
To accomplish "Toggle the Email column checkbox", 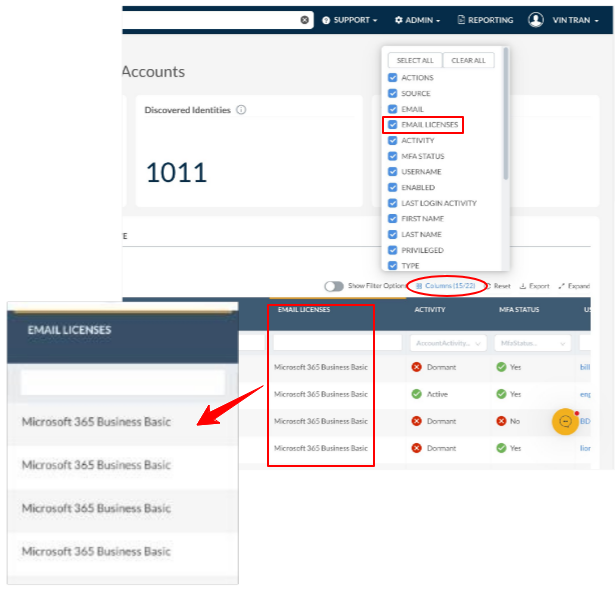I will pyautogui.click(x=393, y=109).
